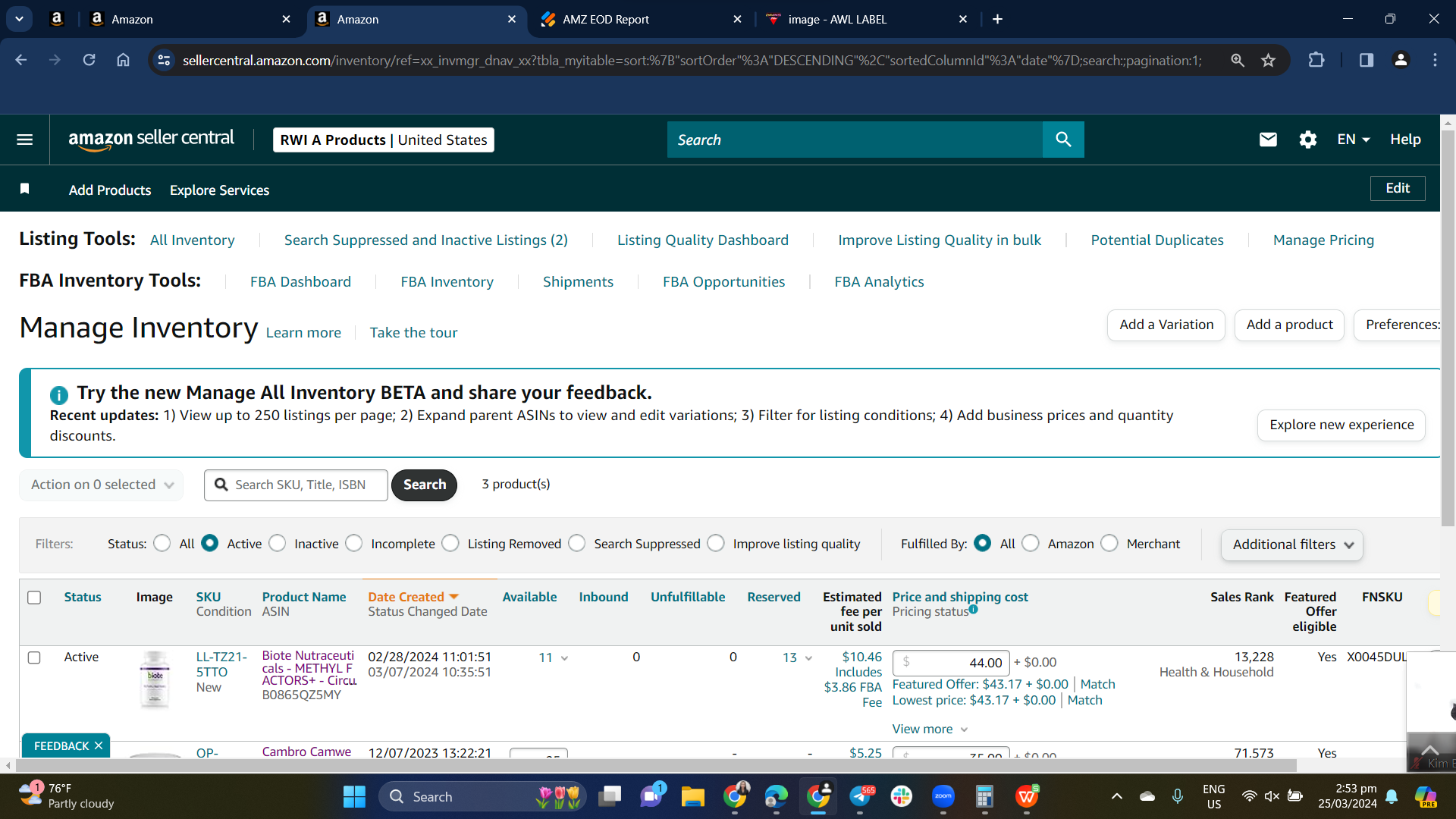This screenshot has height=819, width=1456.
Task: Open Slack from the taskbar
Action: click(x=902, y=796)
